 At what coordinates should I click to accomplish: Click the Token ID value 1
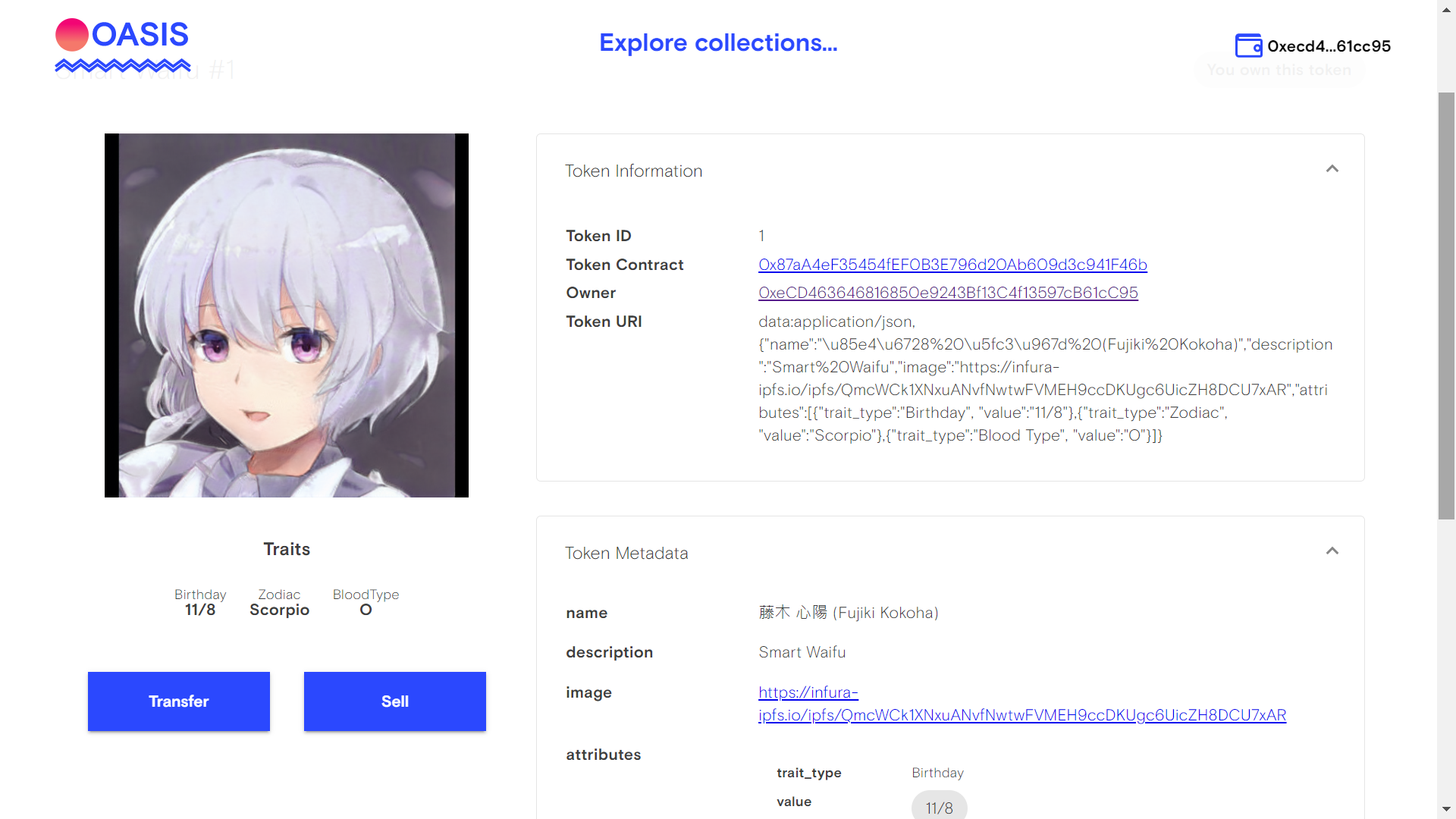(x=761, y=236)
